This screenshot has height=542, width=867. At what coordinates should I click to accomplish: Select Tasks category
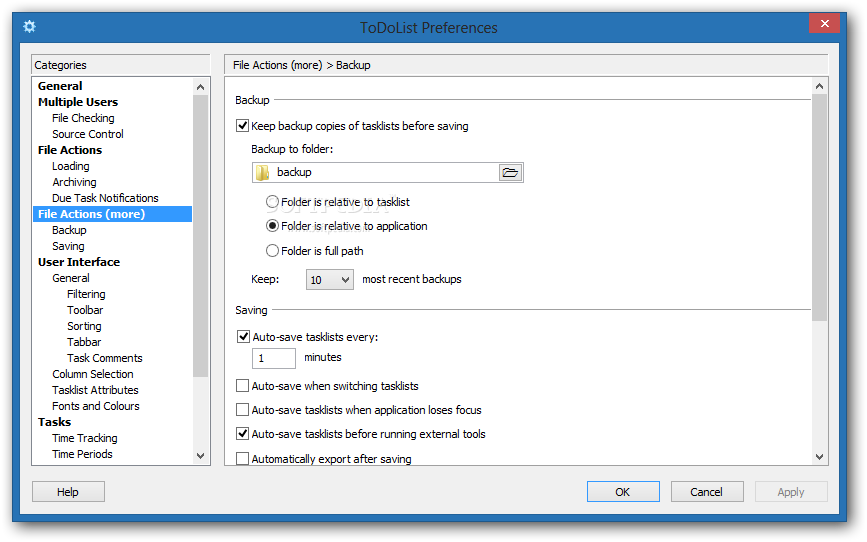tap(54, 422)
